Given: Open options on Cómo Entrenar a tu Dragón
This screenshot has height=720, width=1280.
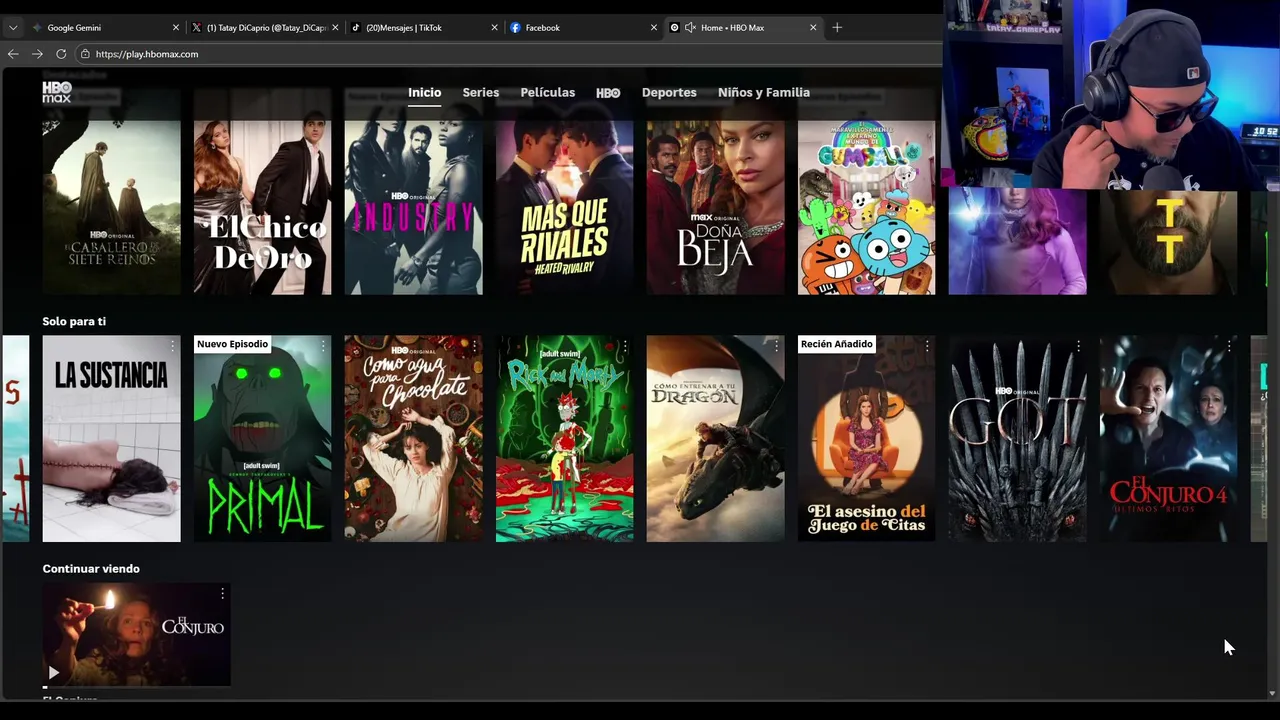Looking at the screenshot, I should (776, 346).
